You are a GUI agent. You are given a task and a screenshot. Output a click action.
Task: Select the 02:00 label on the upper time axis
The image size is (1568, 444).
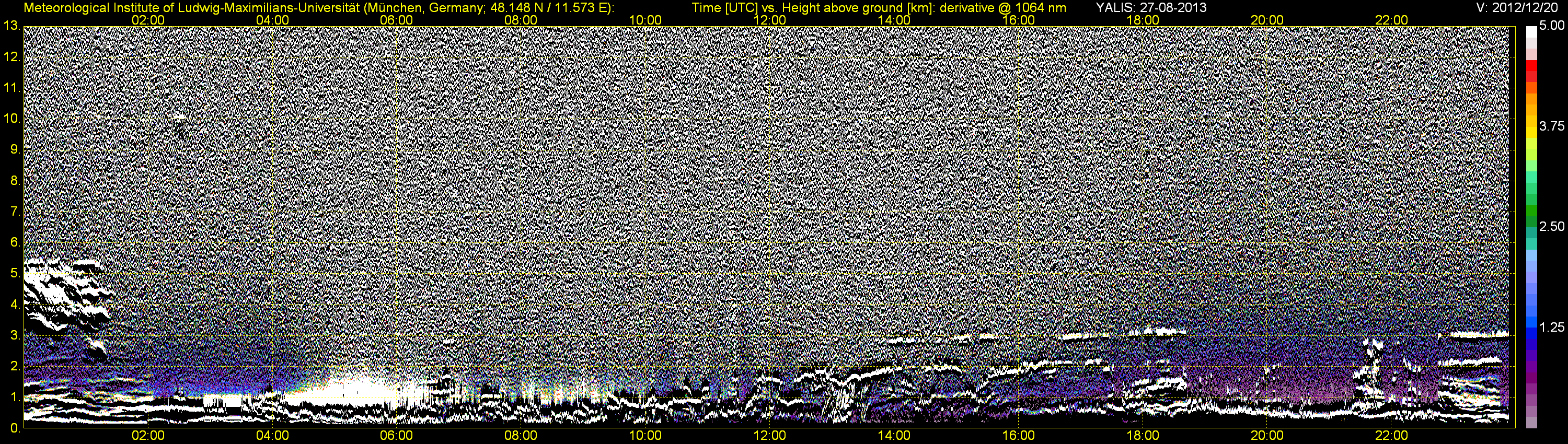tap(148, 20)
